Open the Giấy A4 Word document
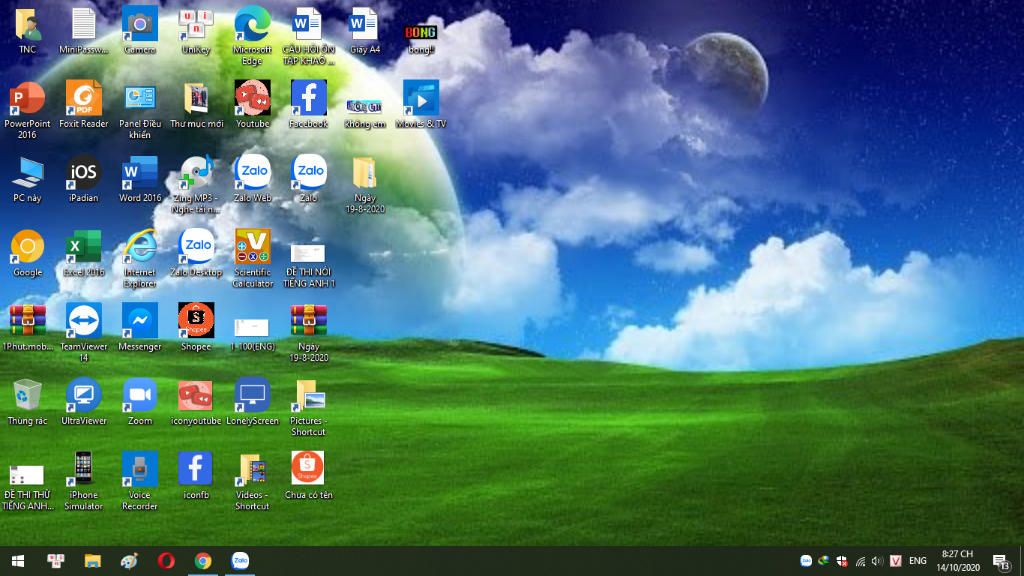Viewport: 1024px width, 576px height. pyautogui.click(x=364, y=25)
